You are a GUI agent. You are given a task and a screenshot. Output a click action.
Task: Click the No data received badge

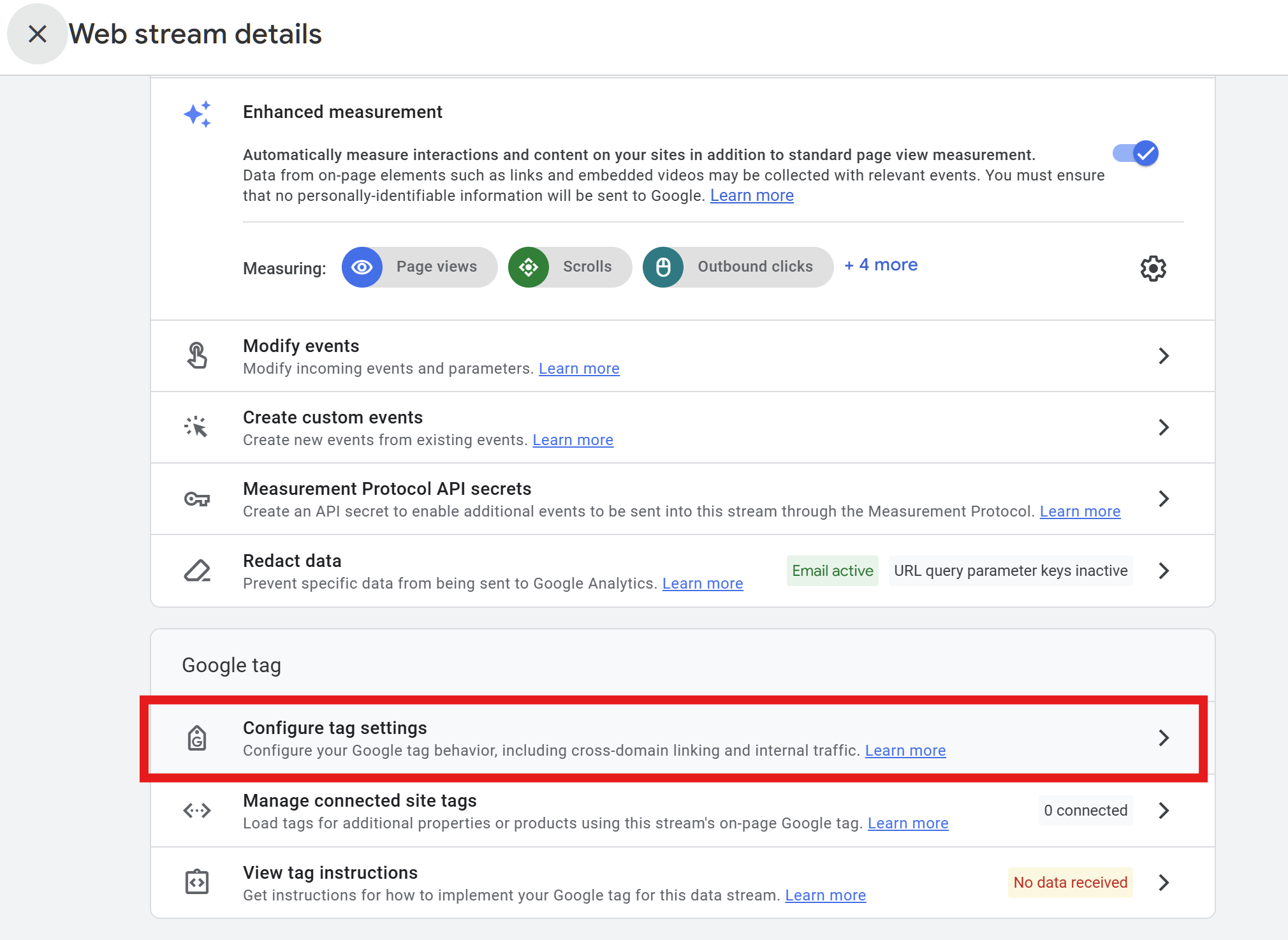[1070, 883]
